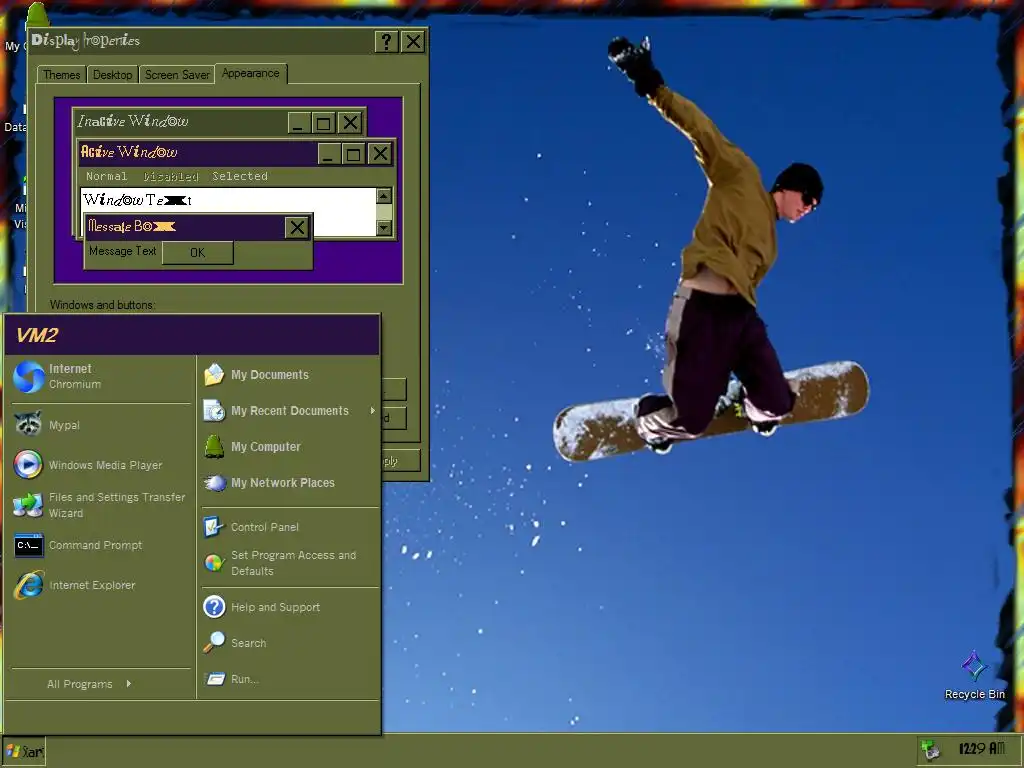The image size is (1024, 768).
Task: Click Selected in preview menu
Action: pyautogui.click(x=240, y=176)
